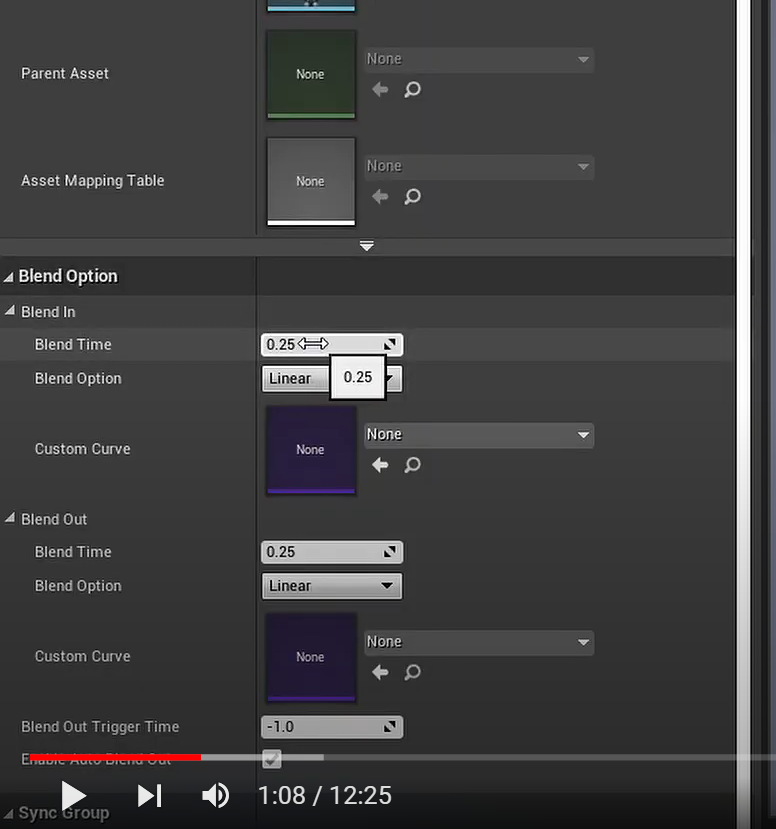Mute the video volume
Screen dimensions: 776x829
coord(216,796)
